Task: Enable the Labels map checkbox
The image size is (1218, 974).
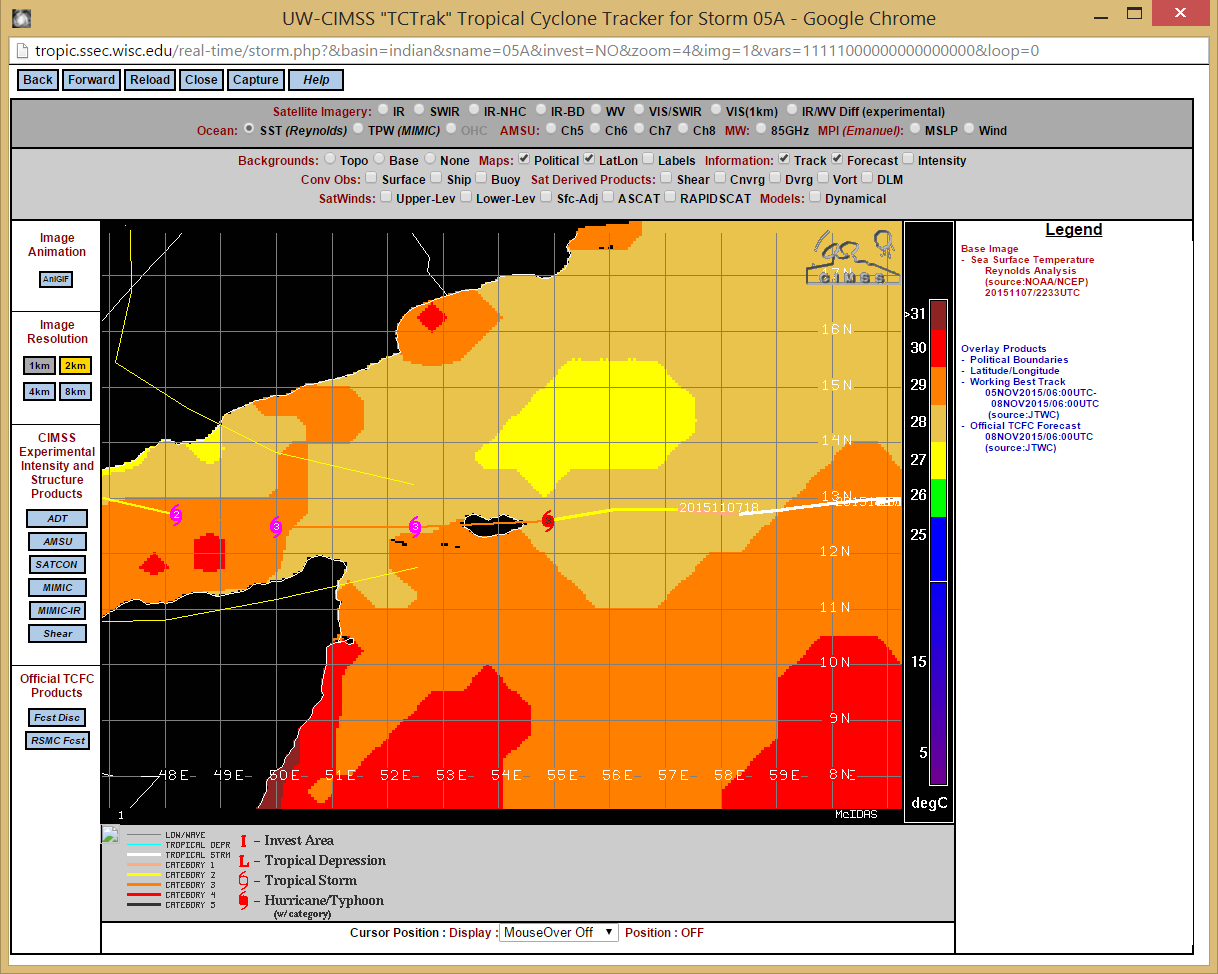Action: tap(649, 160)
